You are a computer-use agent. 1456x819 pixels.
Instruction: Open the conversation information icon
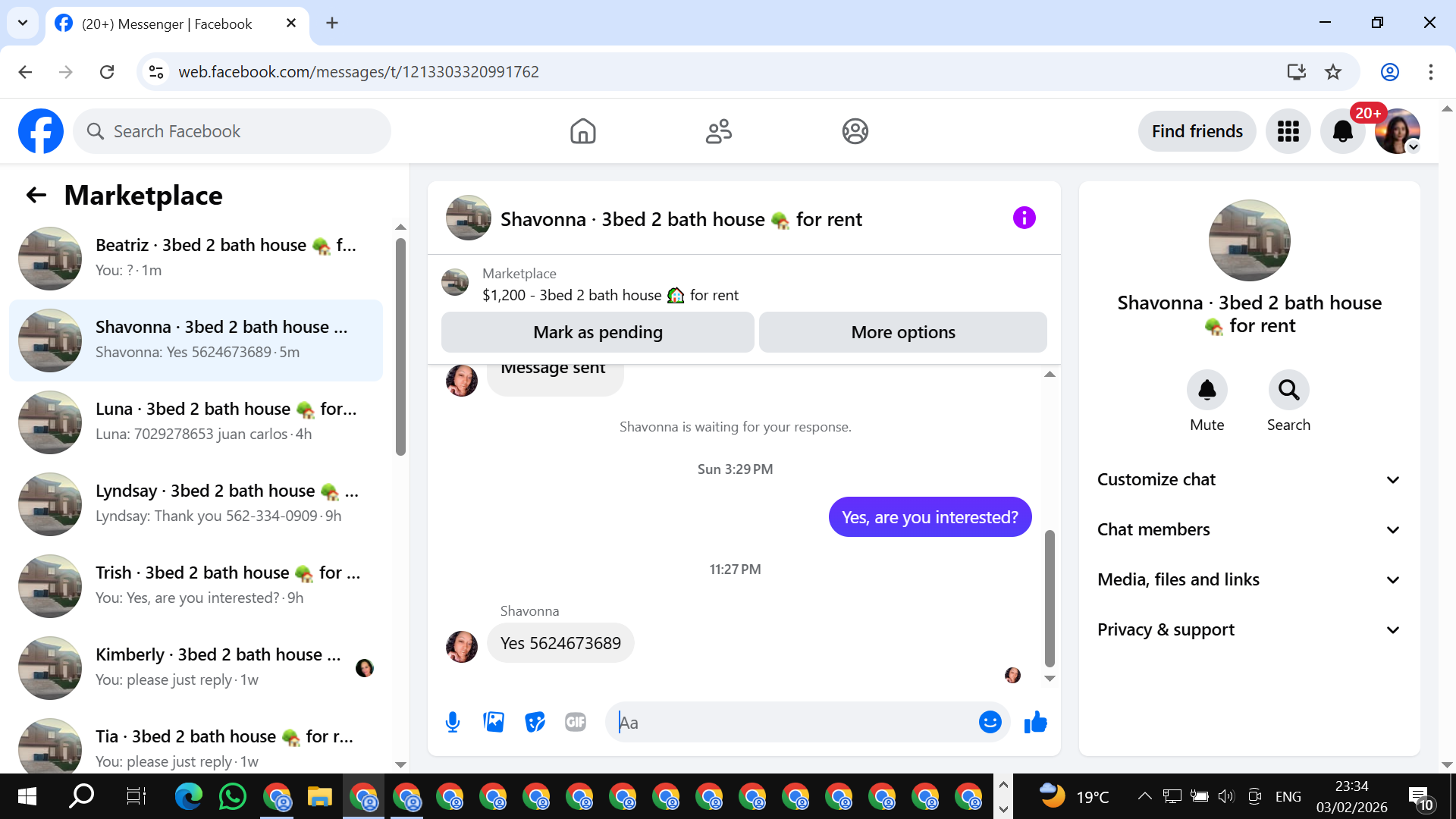[x=1024, y=218]
